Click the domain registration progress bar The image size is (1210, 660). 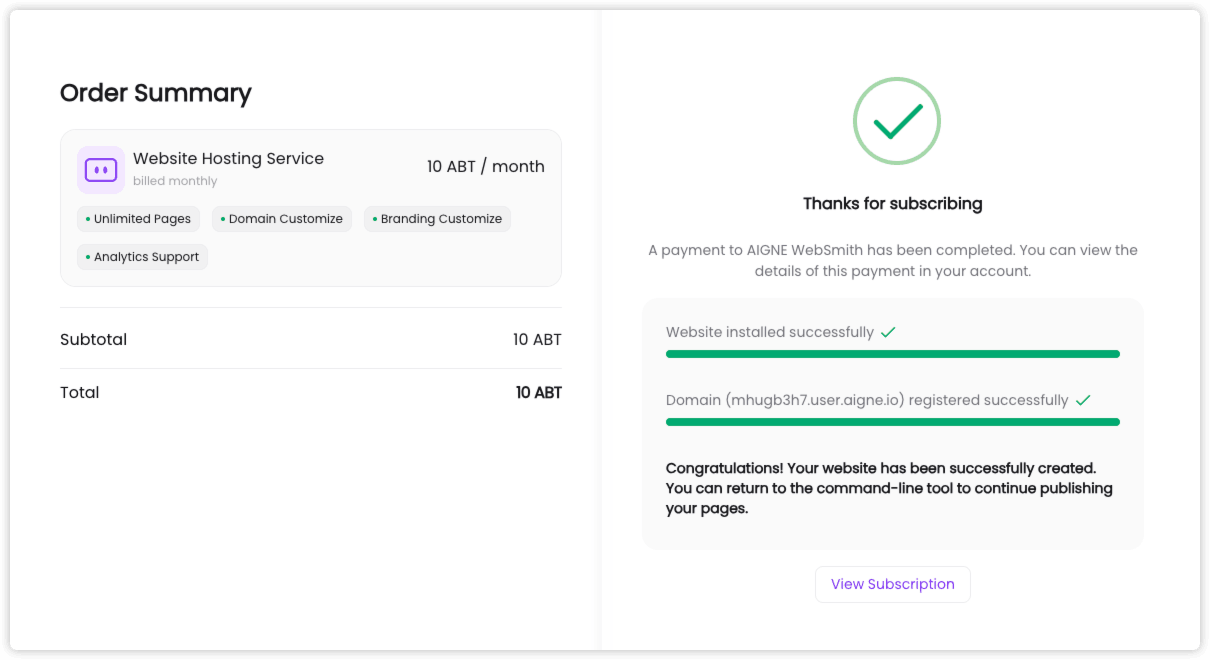coord(892,421)
